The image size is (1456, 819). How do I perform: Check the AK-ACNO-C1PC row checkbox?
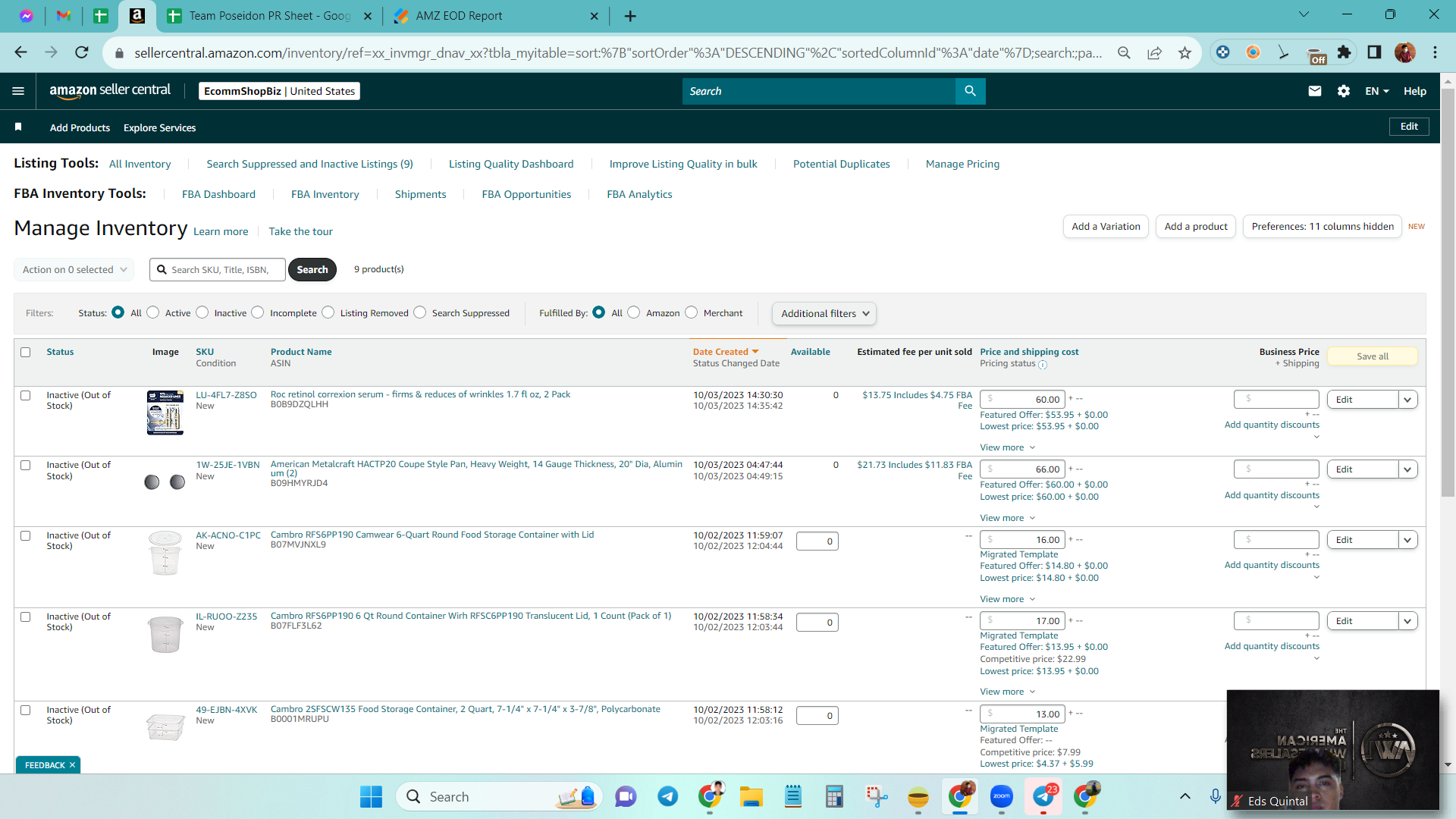pos(26,535)
